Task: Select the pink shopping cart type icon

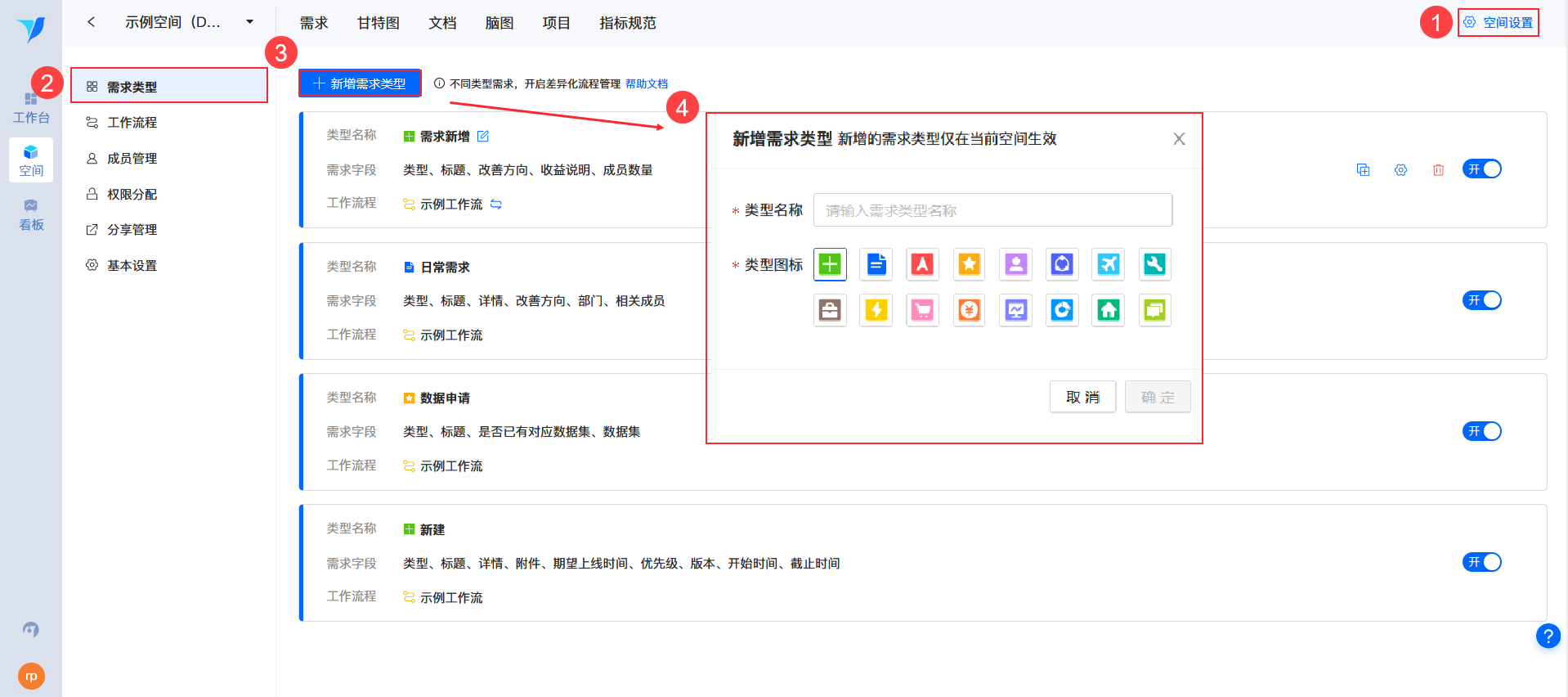Action: [922, 310]
